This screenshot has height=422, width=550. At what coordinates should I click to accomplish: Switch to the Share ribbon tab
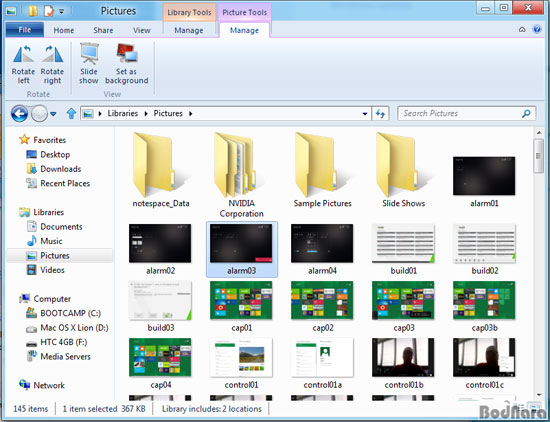(103, 31)
